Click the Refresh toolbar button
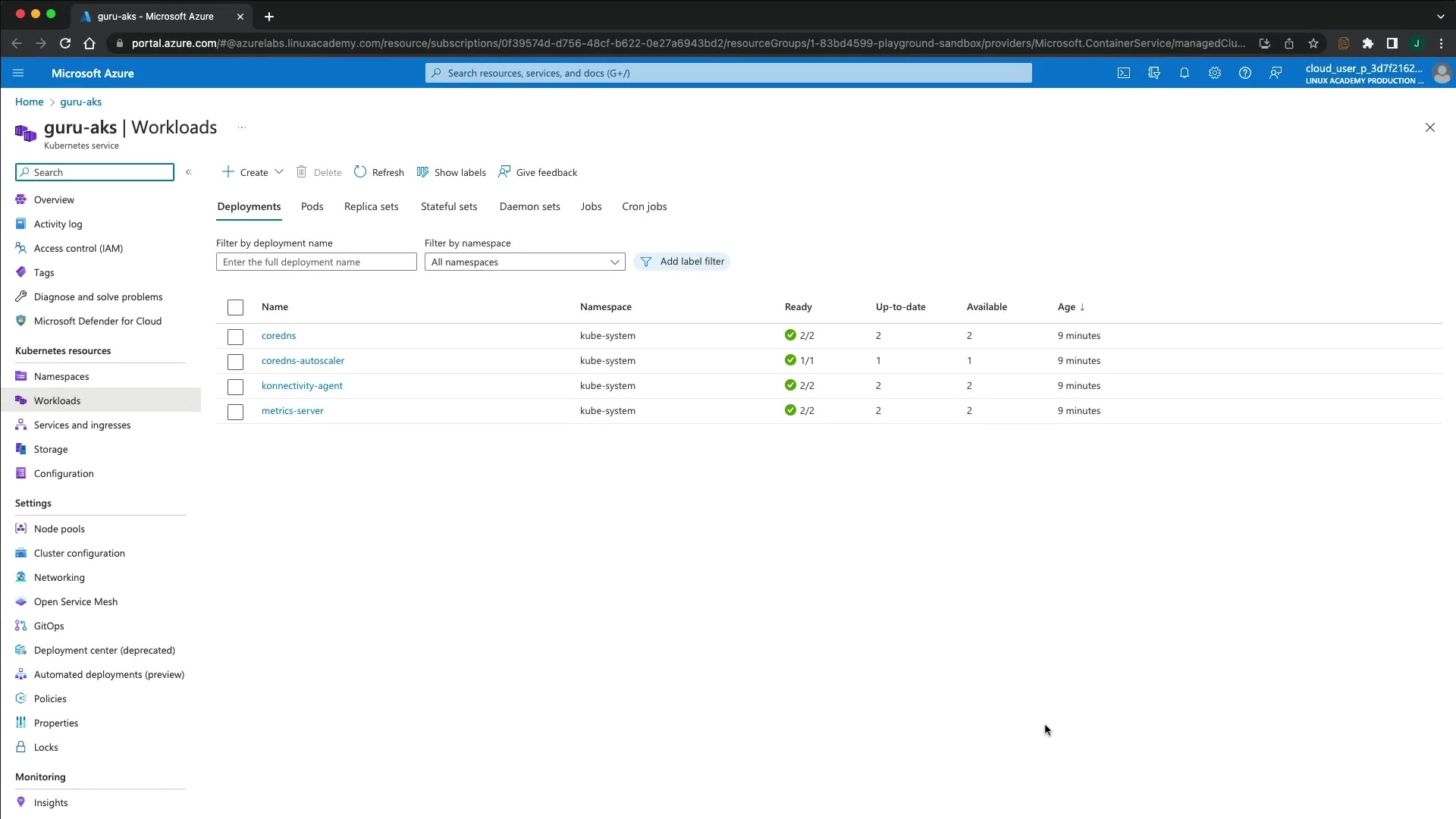The width and height of the screenshot is (1456, 819). 379,172
